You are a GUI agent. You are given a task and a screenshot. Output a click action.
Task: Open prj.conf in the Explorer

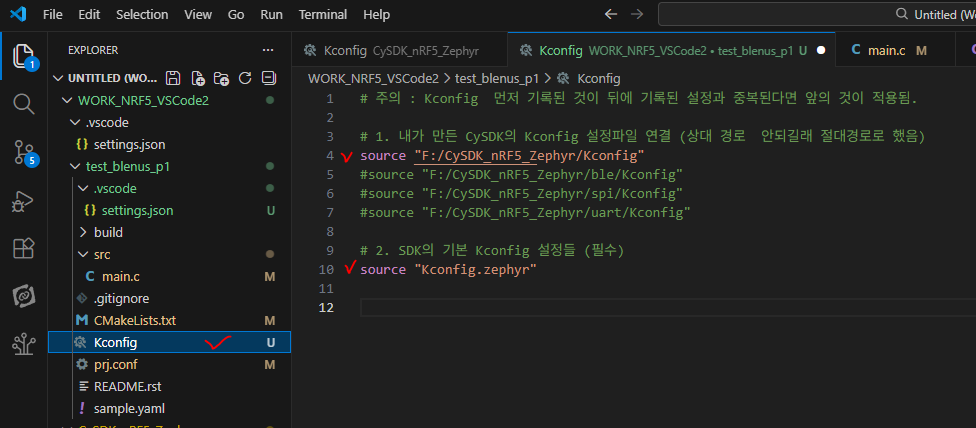(x=115, y=364)
